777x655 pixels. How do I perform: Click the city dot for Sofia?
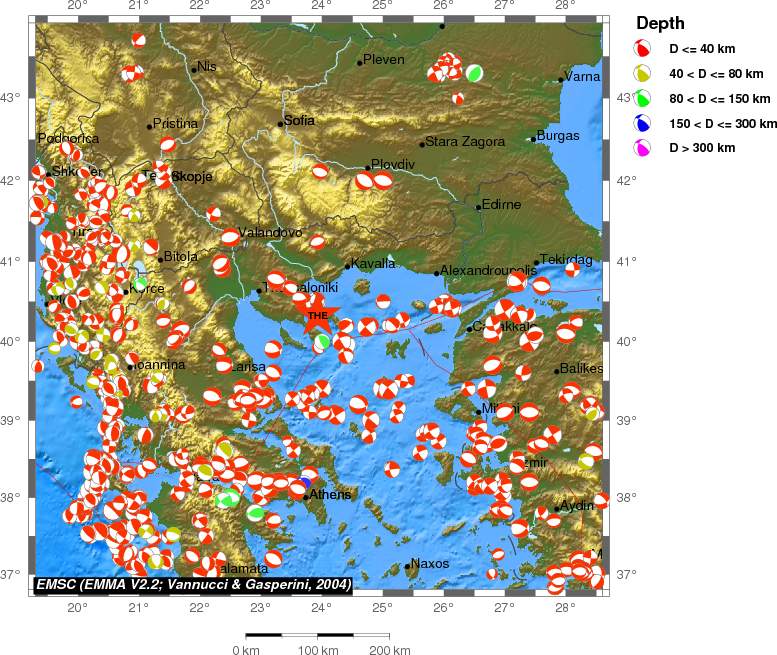pyautogui.click(x=280, y=124)
